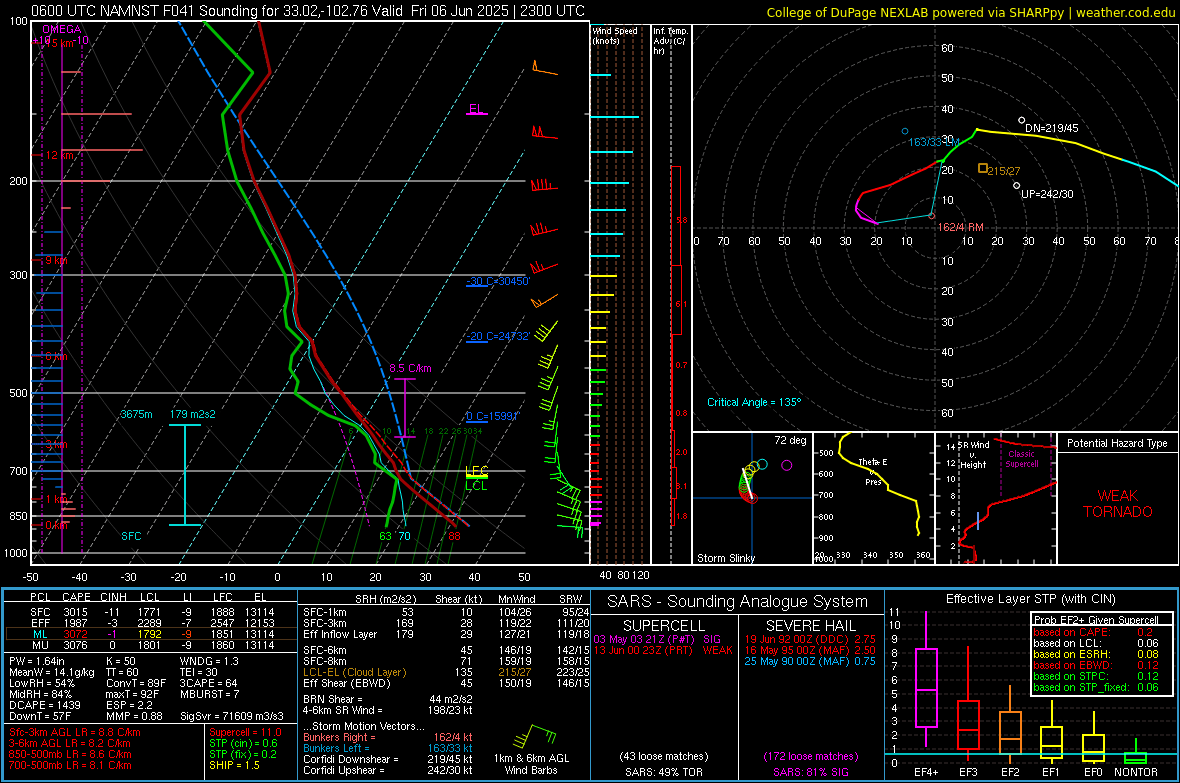Click the Effective Layer STP (with CIN) title

tap(1031, 599)
